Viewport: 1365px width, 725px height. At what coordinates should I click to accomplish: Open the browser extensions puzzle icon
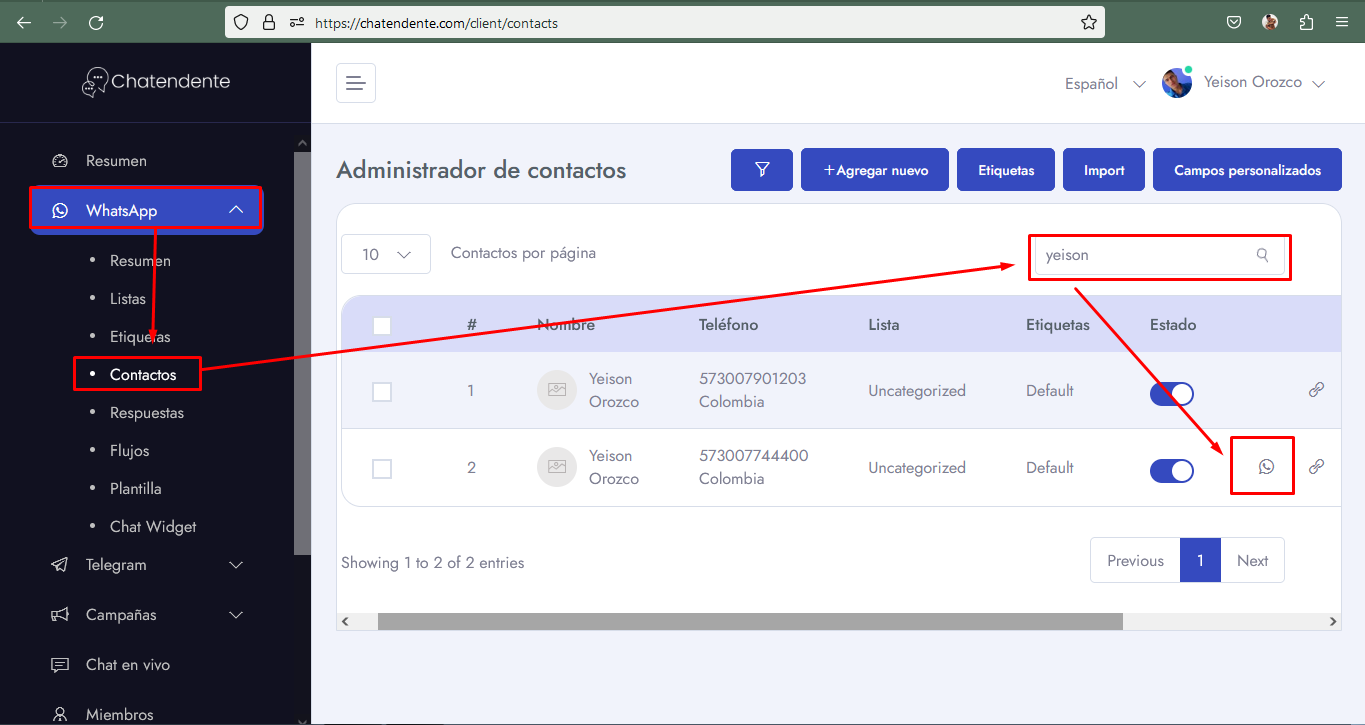coord(1306,22)
